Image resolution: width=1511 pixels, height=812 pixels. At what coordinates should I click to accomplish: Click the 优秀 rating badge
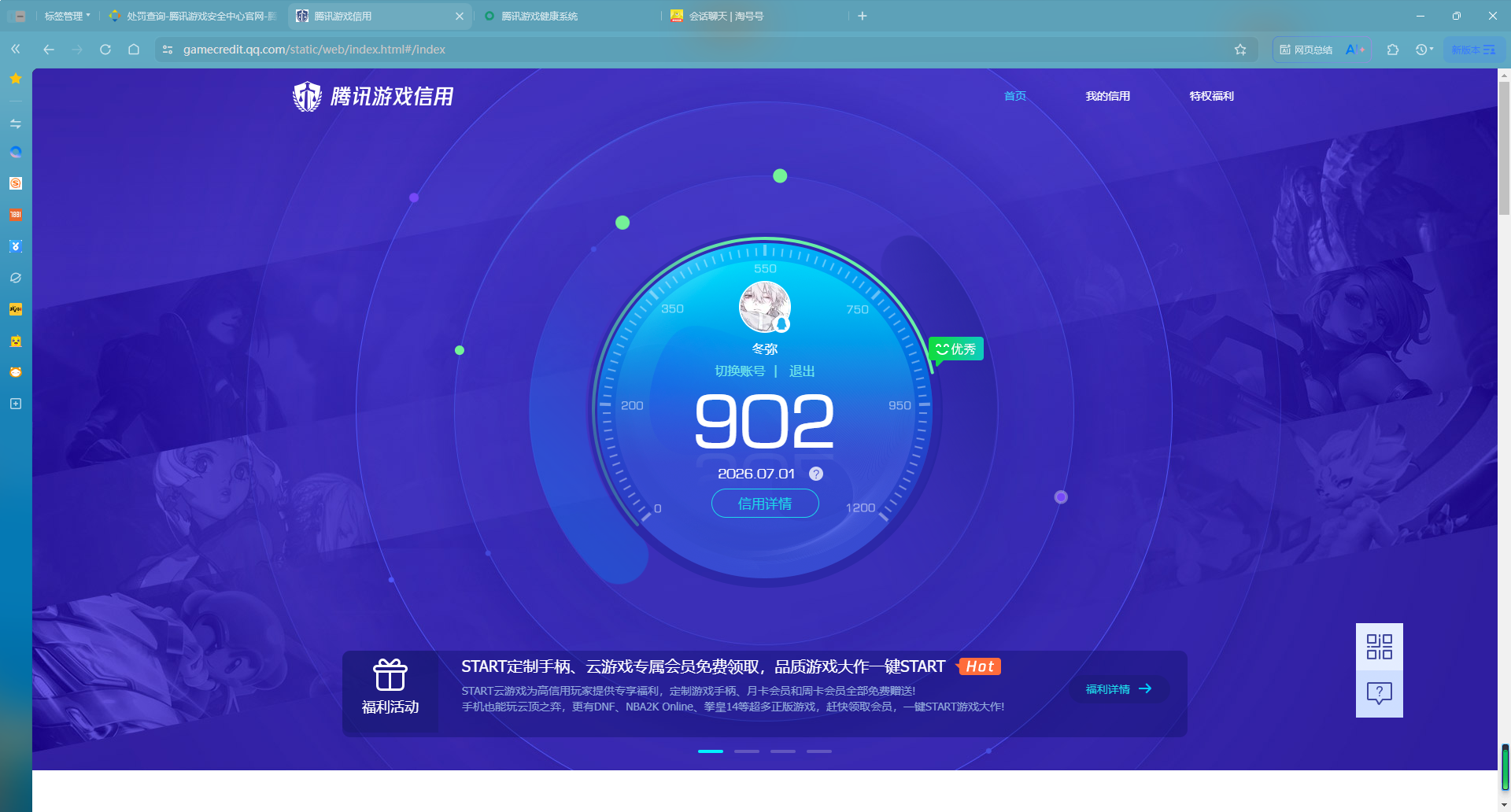[x=956, y=349]
